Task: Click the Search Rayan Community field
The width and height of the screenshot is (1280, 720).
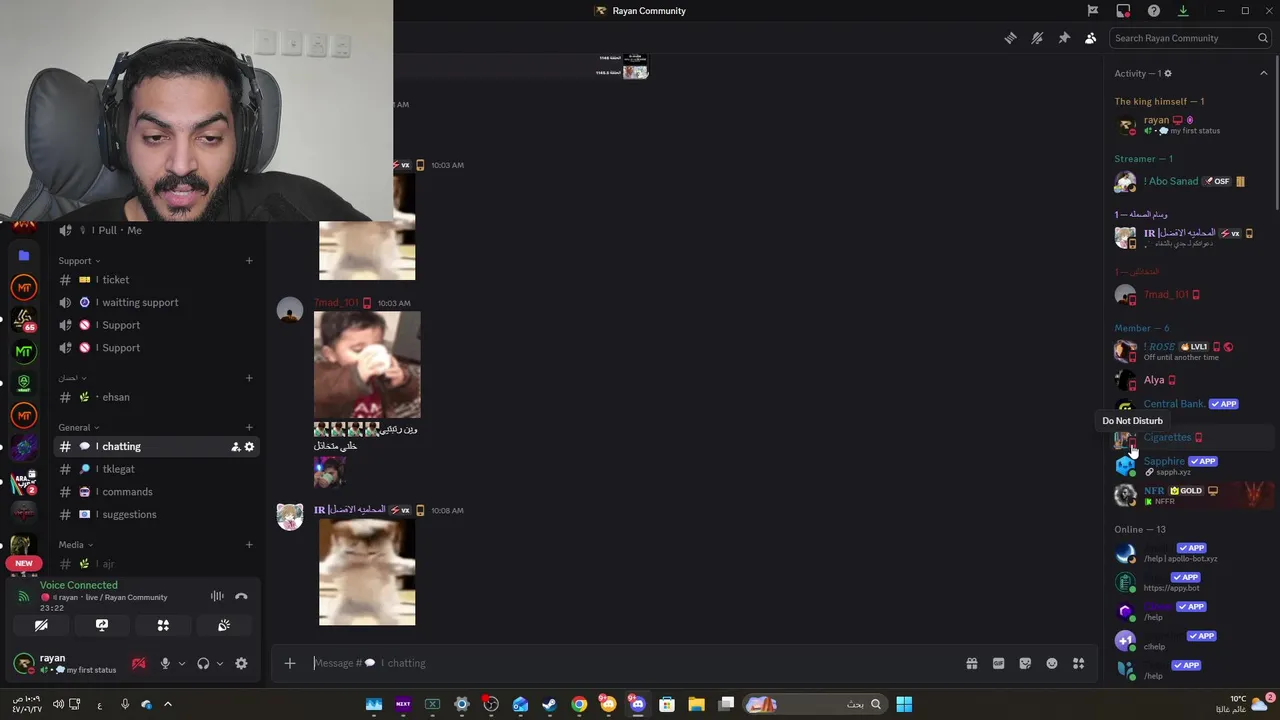Action: [1190, 38]
